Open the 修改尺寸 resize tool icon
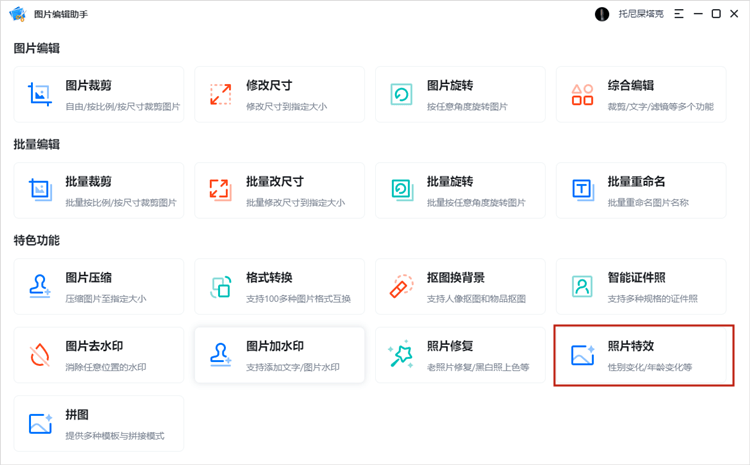The image size is (750, 465). point(221,95)
